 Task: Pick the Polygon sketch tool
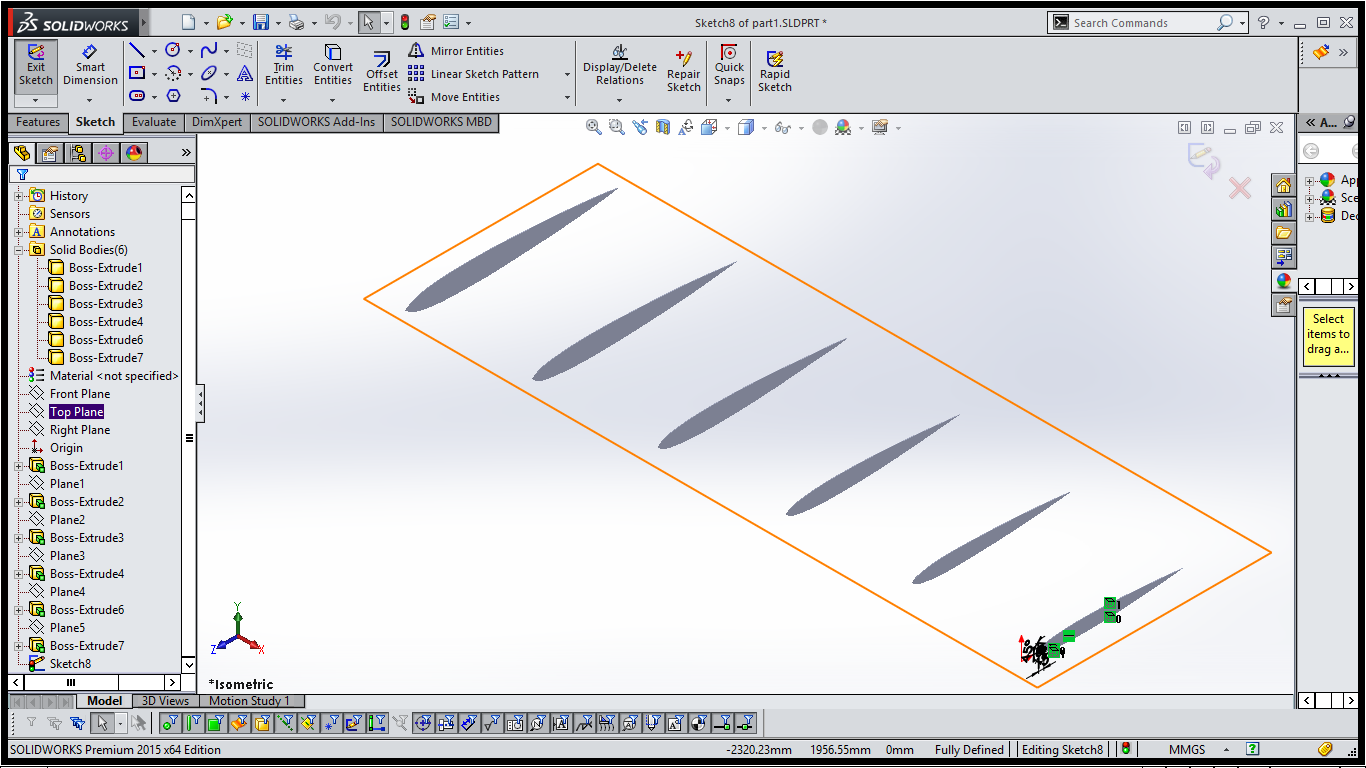[173, 96]
